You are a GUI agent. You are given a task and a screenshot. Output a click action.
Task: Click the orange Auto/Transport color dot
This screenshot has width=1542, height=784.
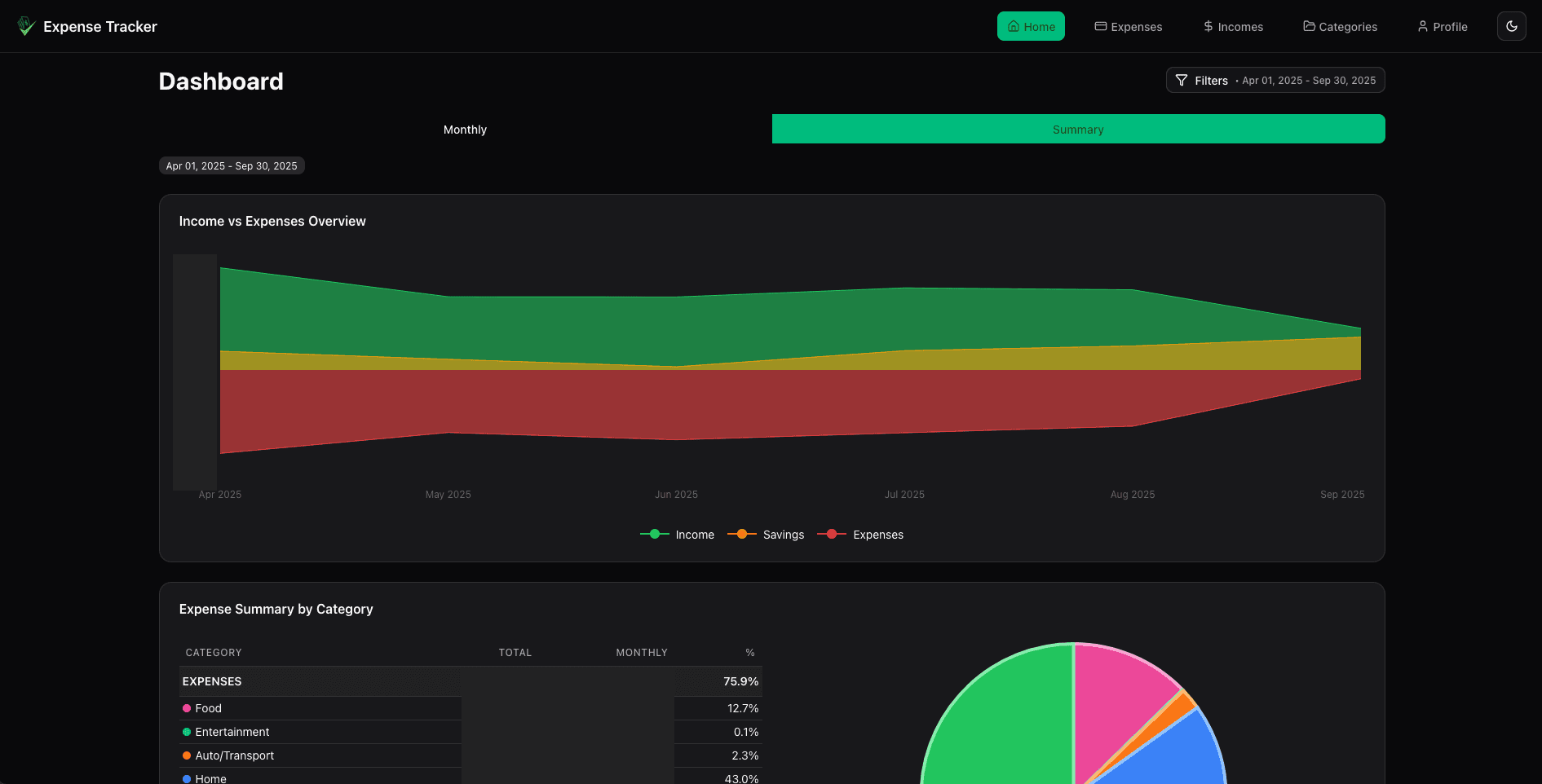click(x=187, y=755)
